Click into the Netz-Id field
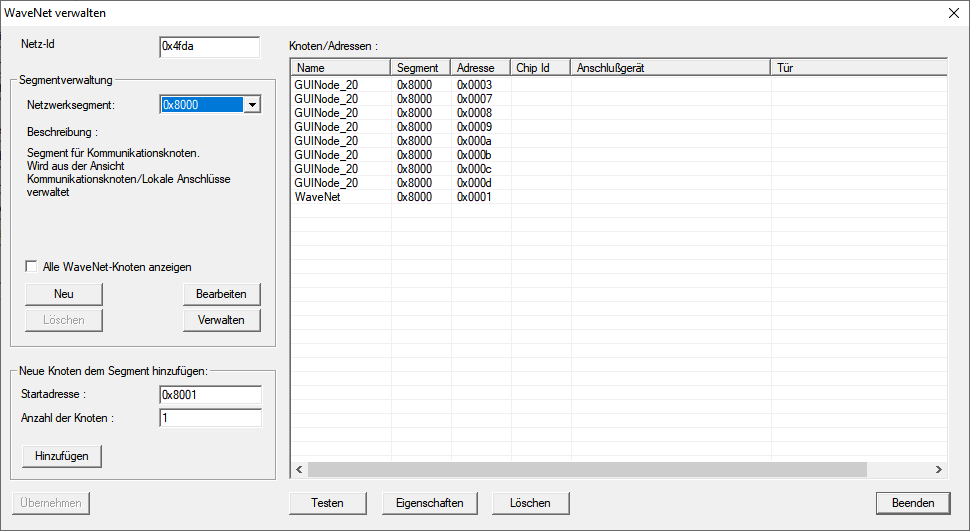 pos(209,47)
